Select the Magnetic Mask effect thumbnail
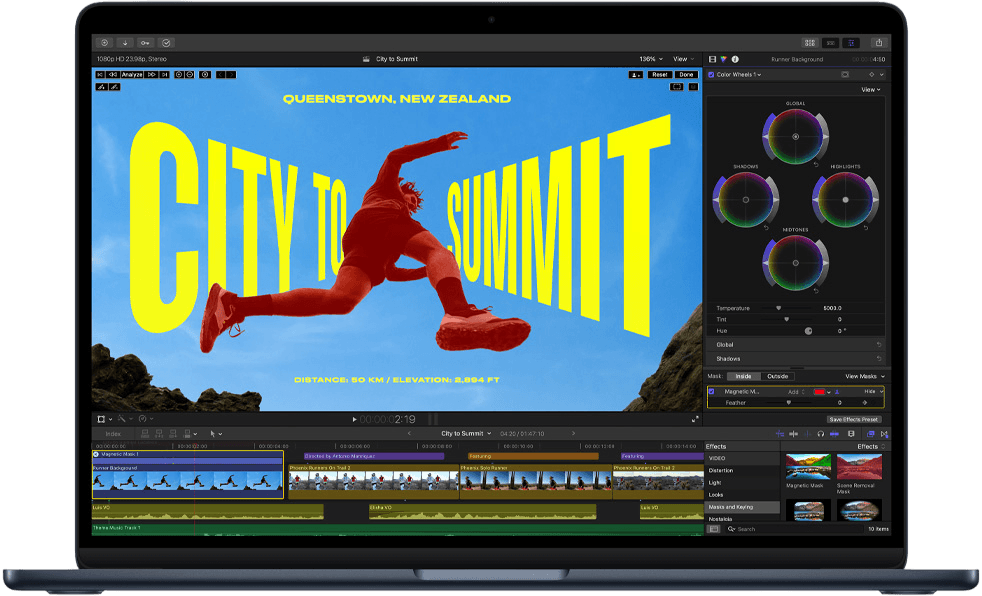Screen dimensions: 982x596 tap(809, 467)
